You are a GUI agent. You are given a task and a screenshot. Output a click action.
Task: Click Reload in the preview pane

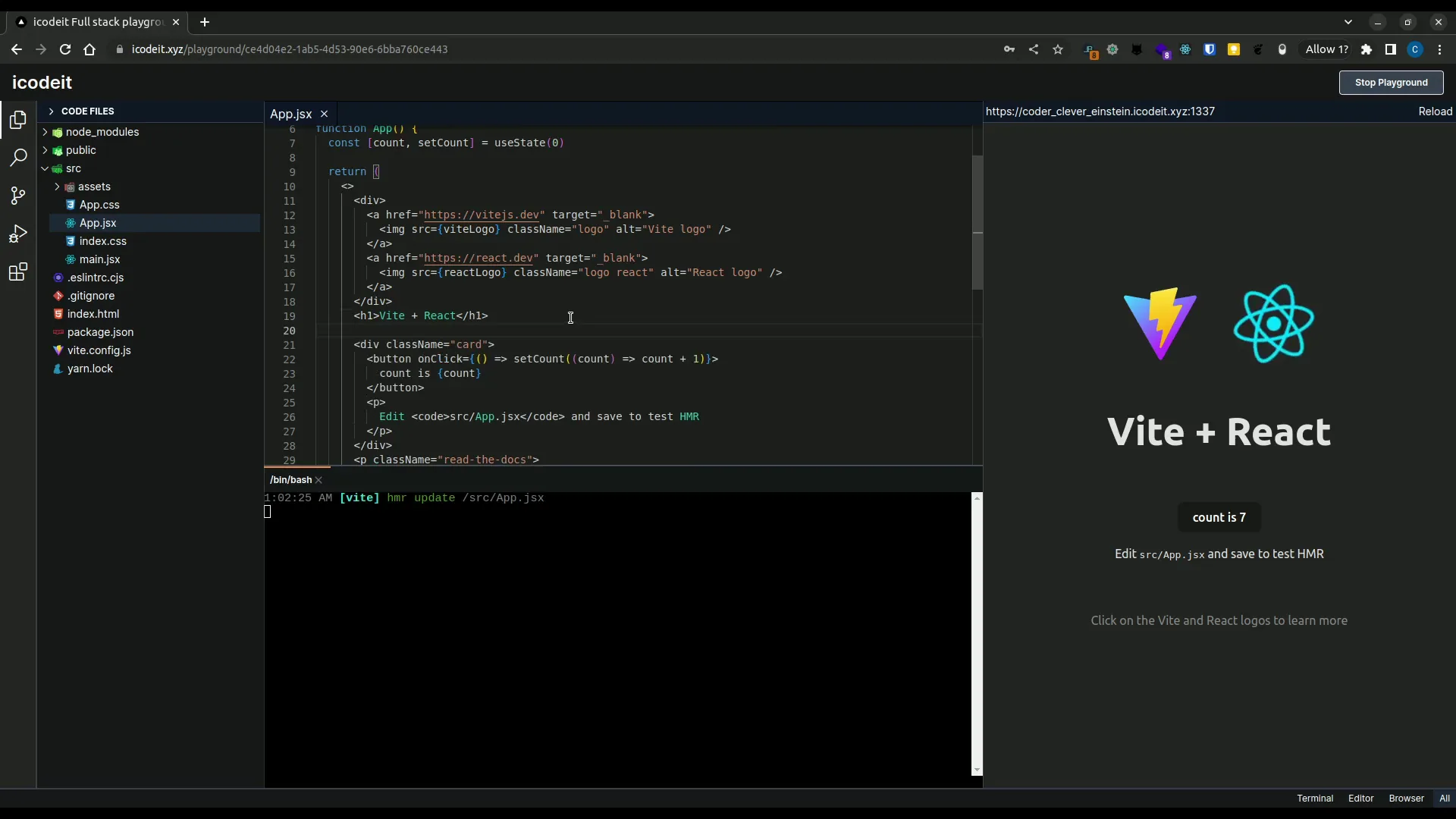tap(1435, 111)
